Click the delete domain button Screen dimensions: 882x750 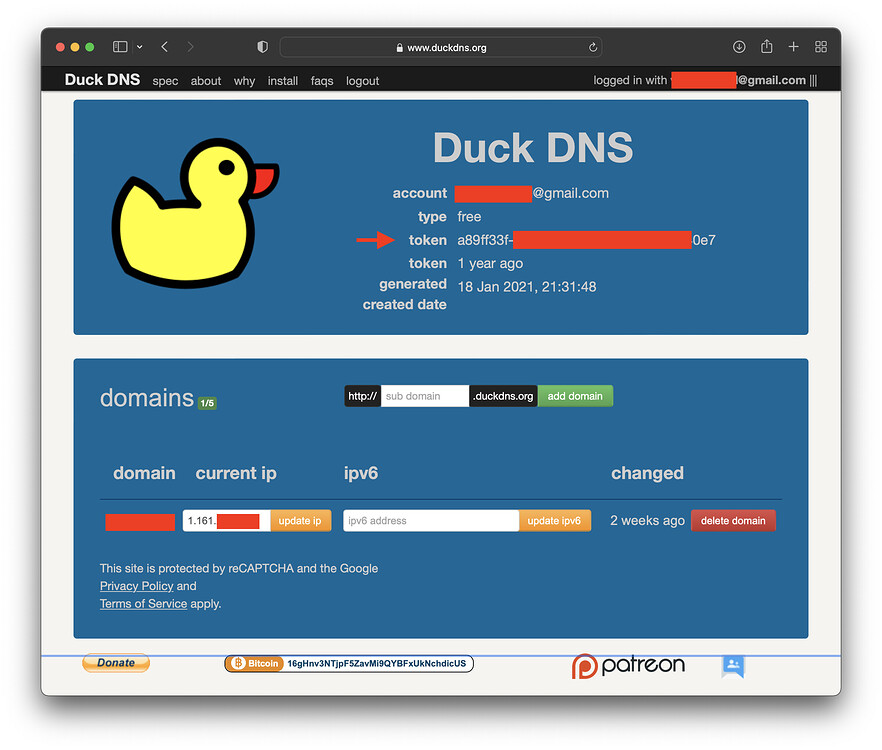[x=733, y=521]
